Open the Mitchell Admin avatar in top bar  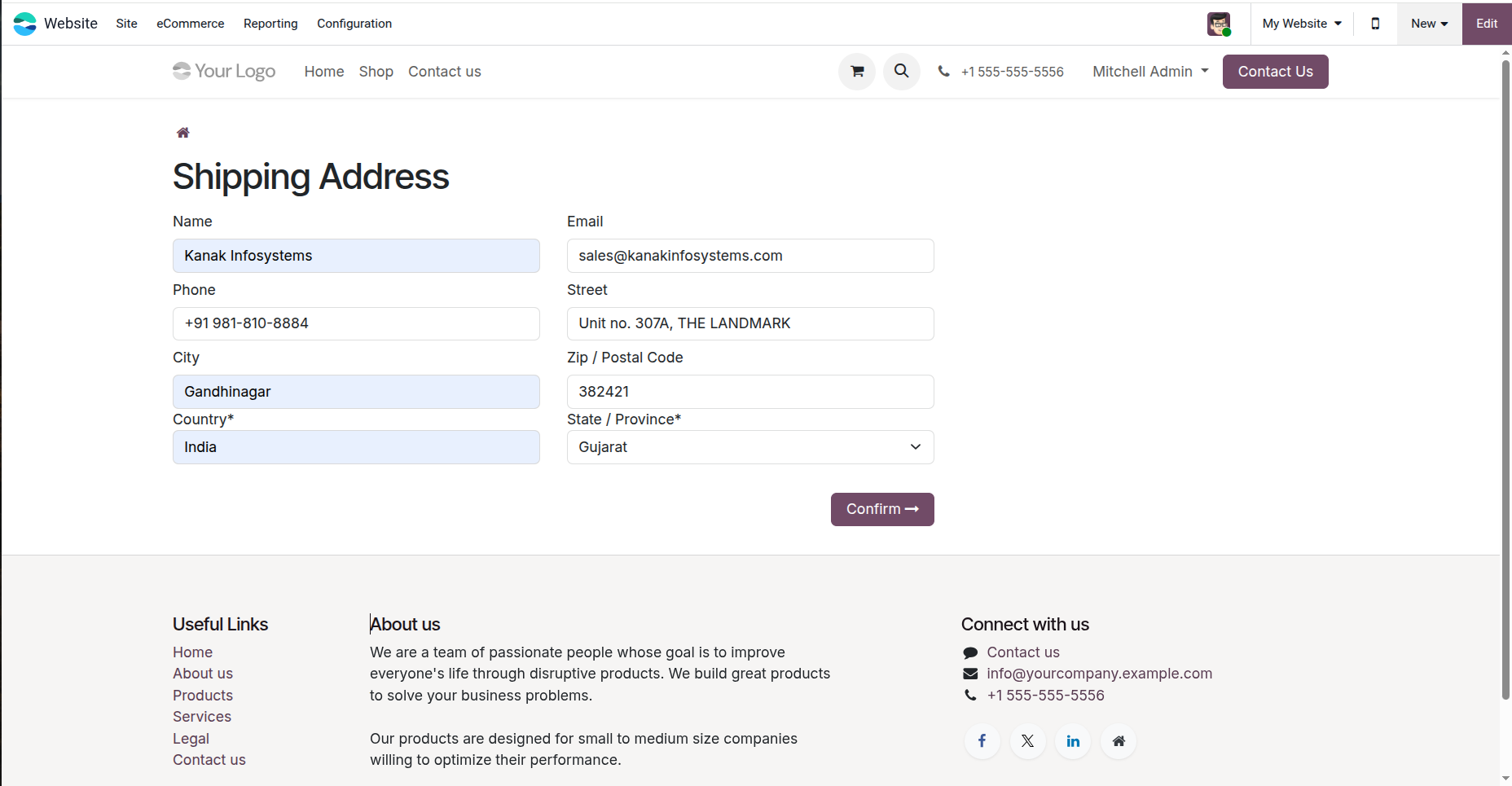click(1219, 24)
